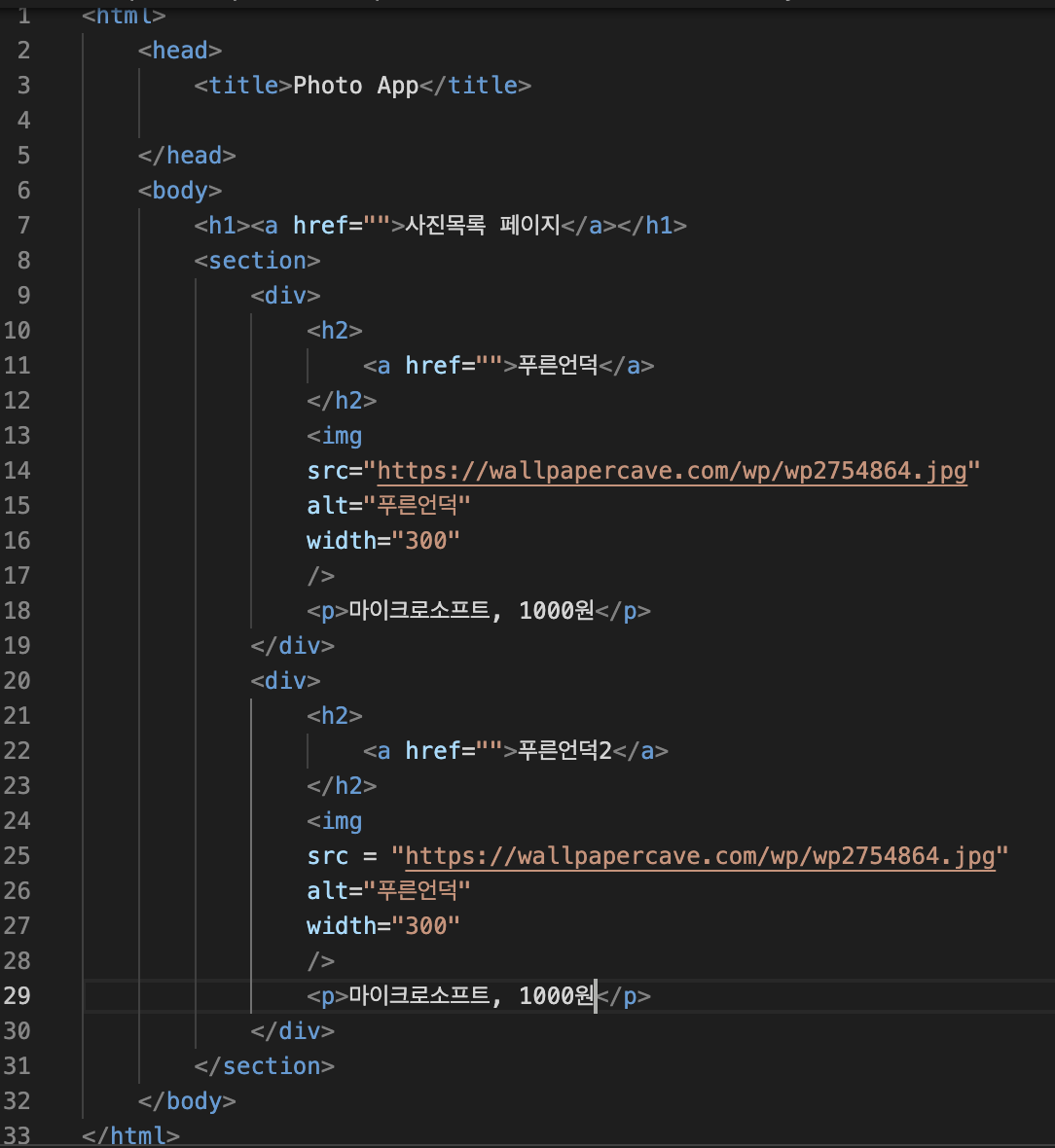Click the self-closing '/>' on line 28

(x=321, y=961)
